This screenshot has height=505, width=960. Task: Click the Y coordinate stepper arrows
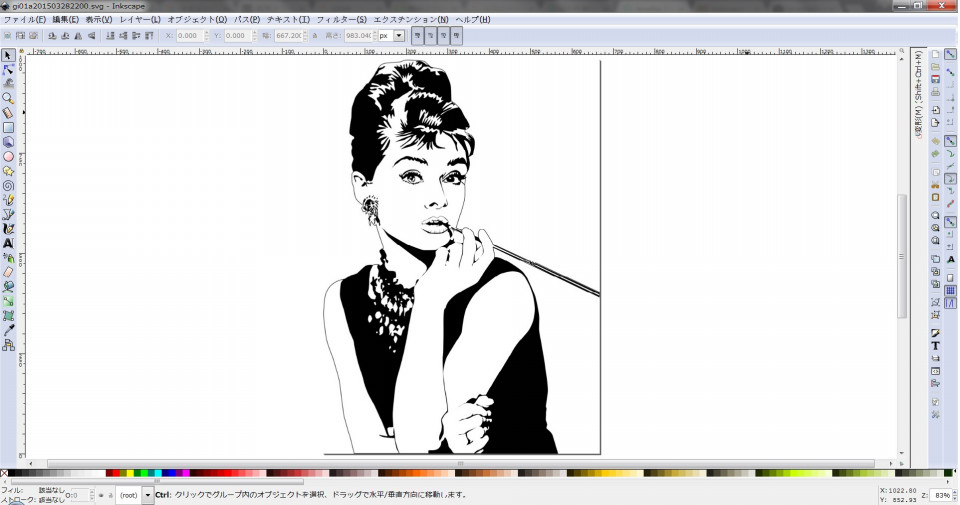tap(254, 36)
